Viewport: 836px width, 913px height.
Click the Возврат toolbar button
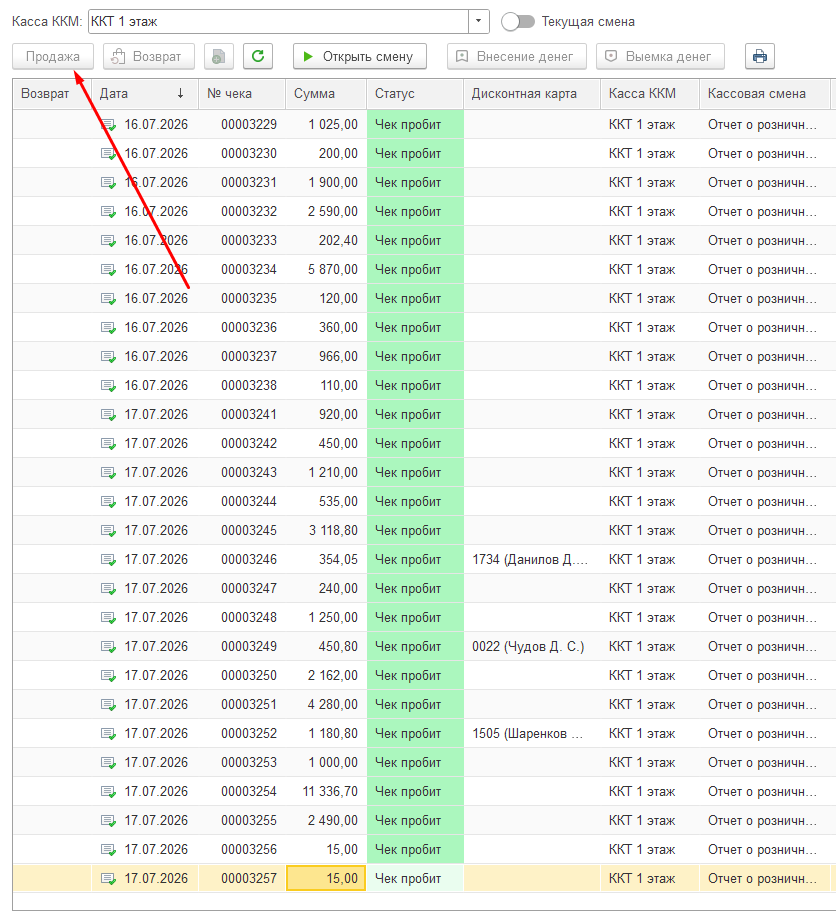[x=148, y=56]
